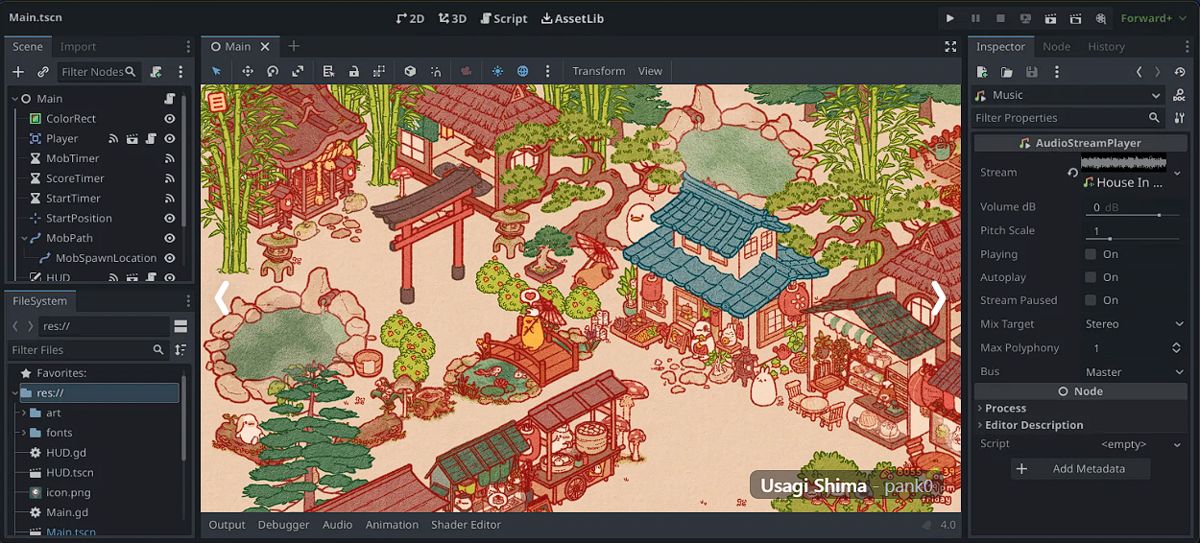Create a new resource in Inspector
1200x543 pixels.
point(982,72)
